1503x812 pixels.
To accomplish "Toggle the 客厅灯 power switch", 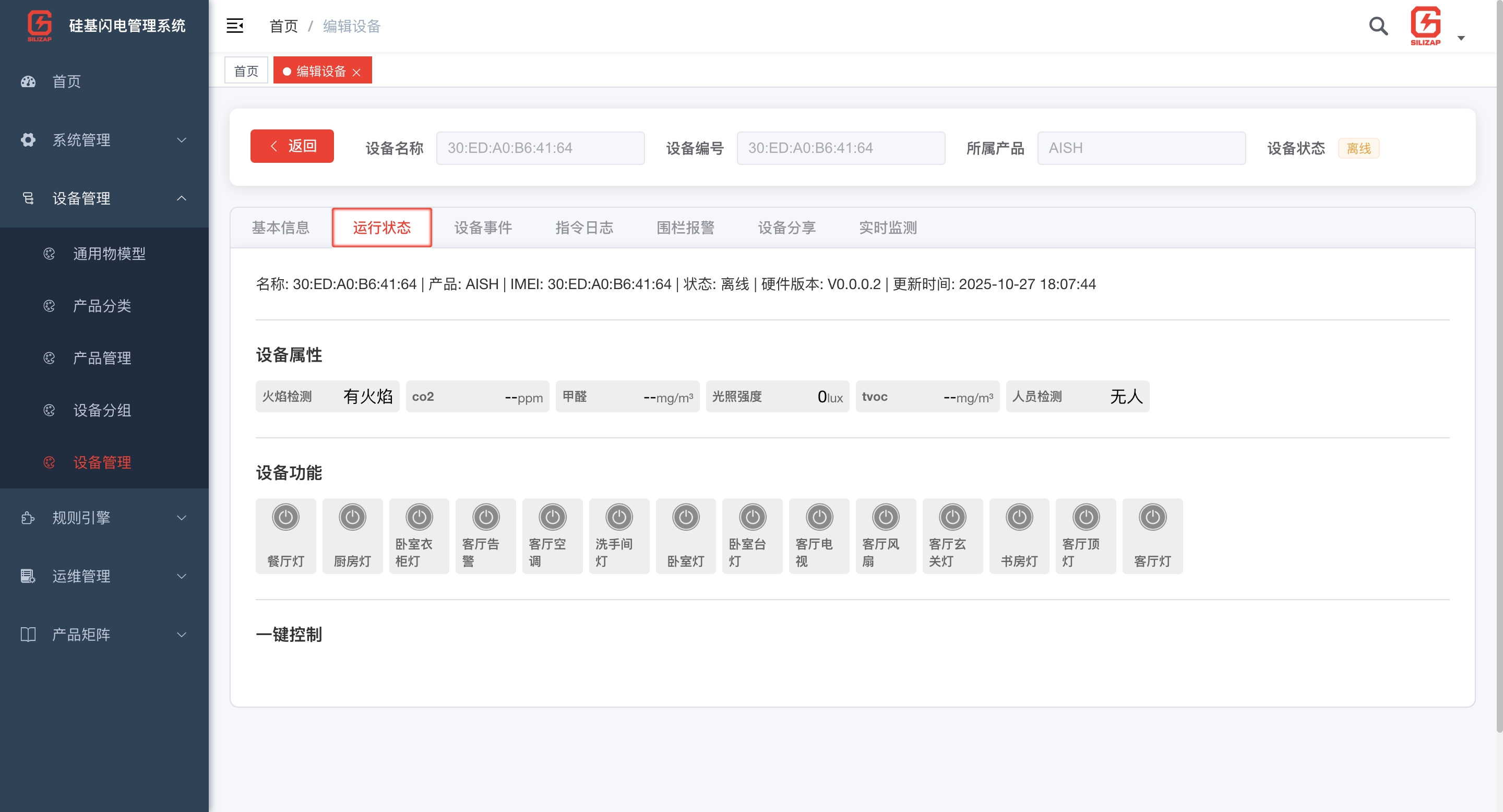I will pos(1152,517).
